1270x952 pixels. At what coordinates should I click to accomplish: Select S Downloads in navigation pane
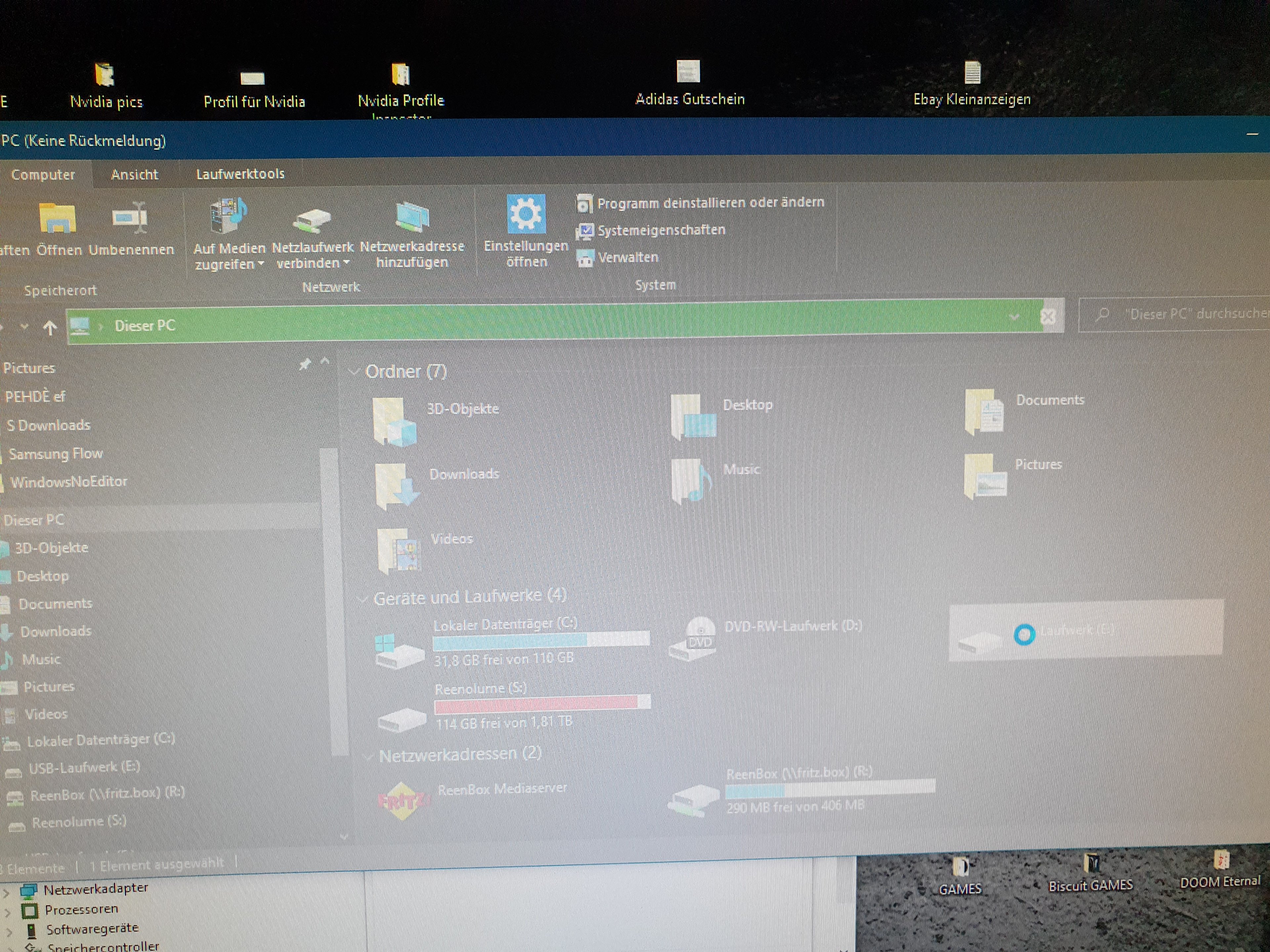(x=49, y=425)
